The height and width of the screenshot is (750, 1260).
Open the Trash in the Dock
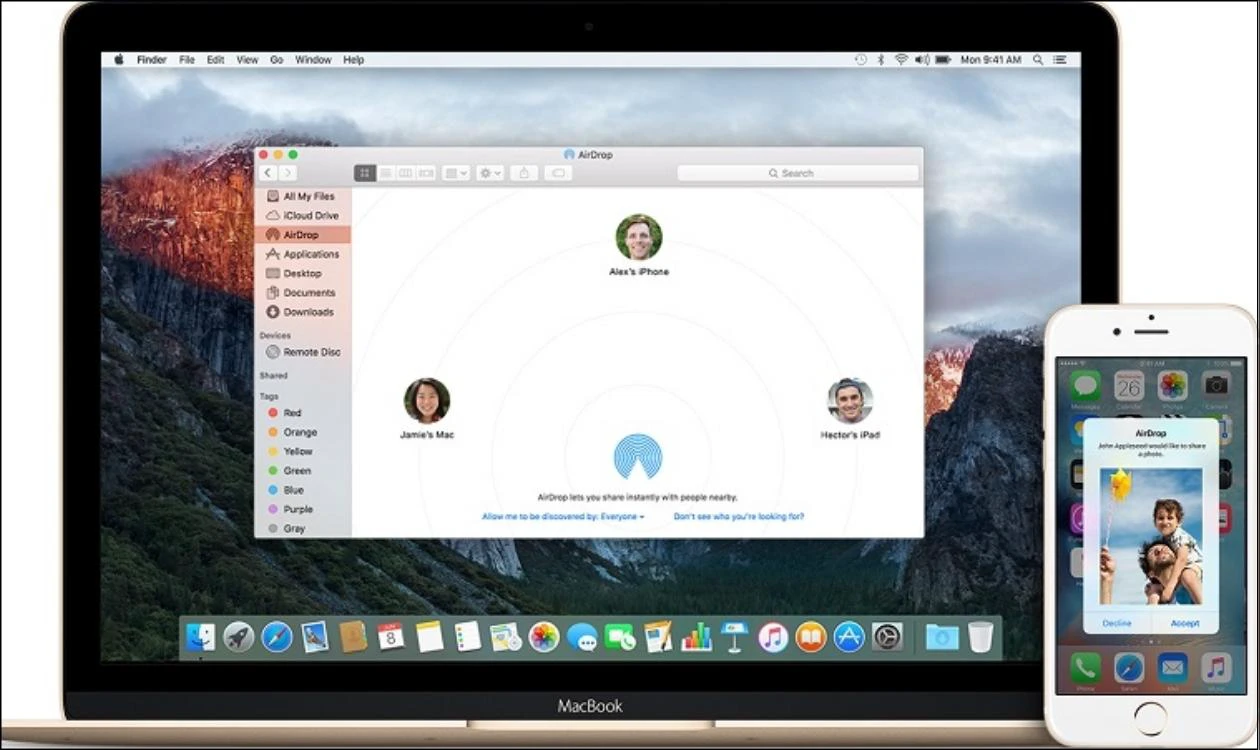pos(981,636)
